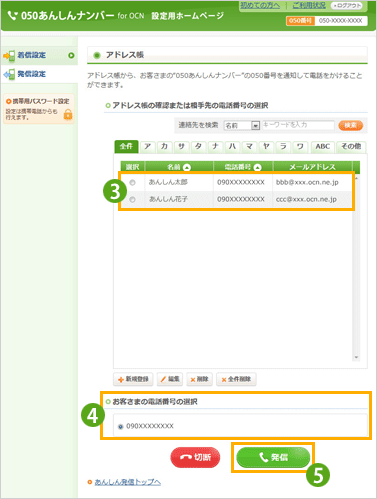Click the orange 検索 button
377x499 pixels.
(350, 125)
